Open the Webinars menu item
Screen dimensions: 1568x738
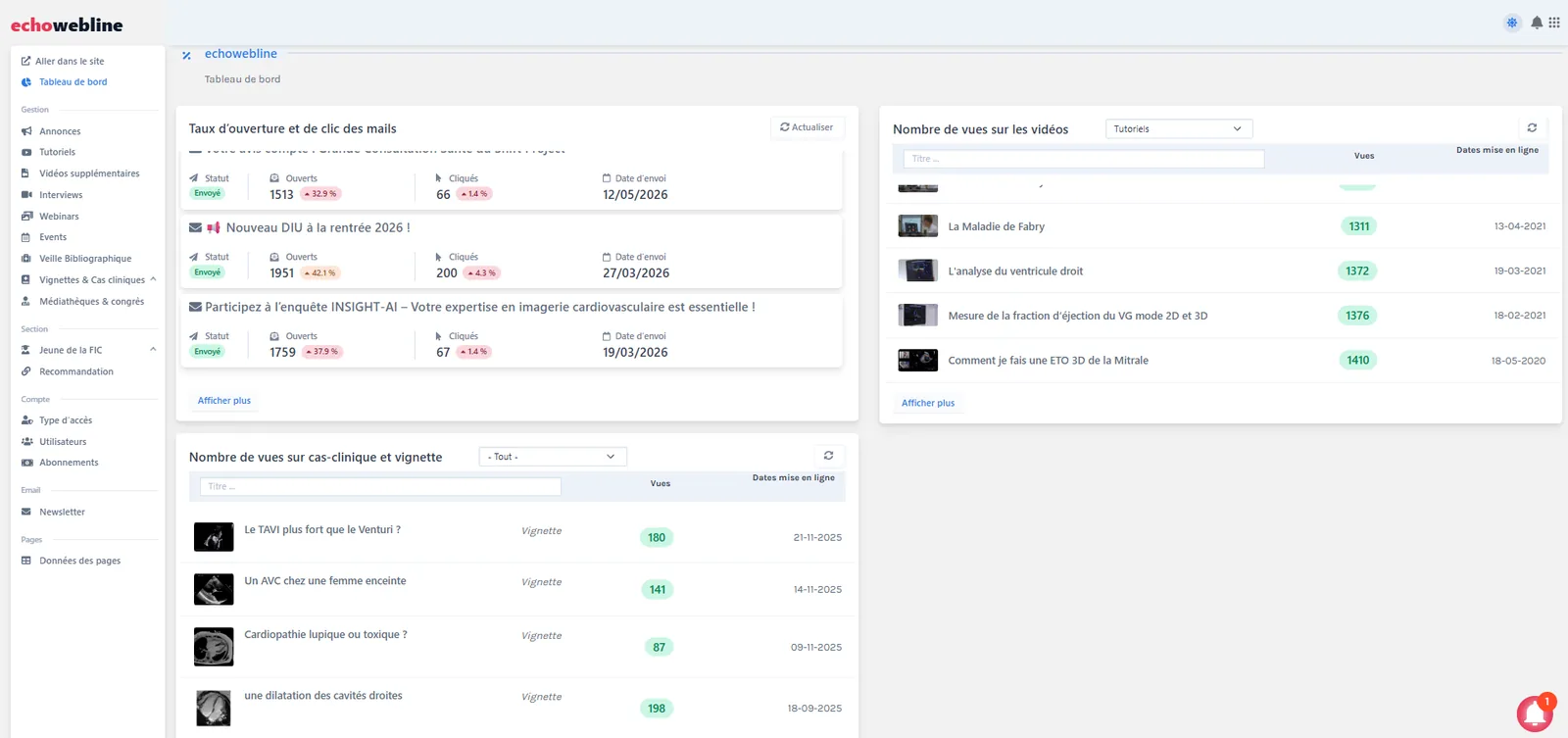(x=59, y=217)
